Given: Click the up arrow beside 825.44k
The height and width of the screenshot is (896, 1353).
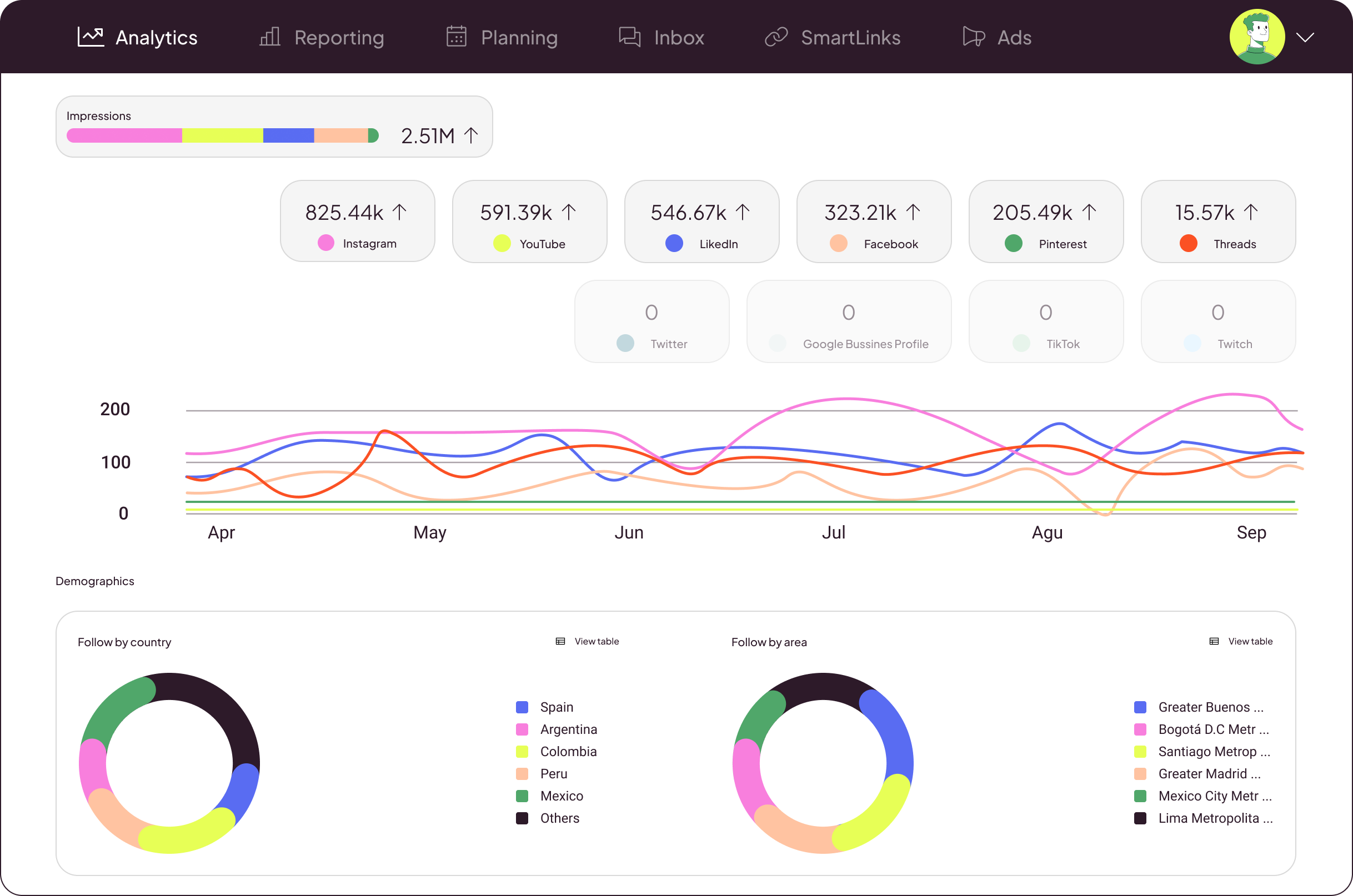Looking at the screenshot, I should pyautogui.click(x=399, y=212).
